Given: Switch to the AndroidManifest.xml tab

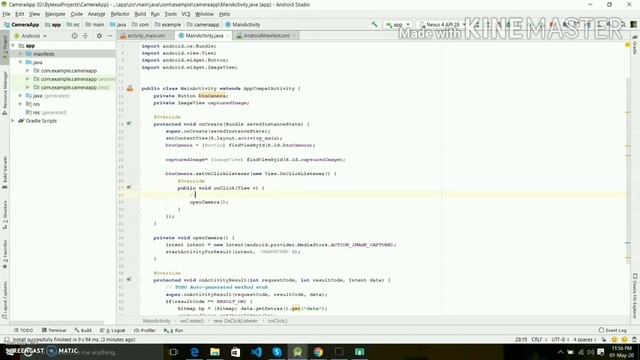Looking at the screenshot, I should (266, 36).
